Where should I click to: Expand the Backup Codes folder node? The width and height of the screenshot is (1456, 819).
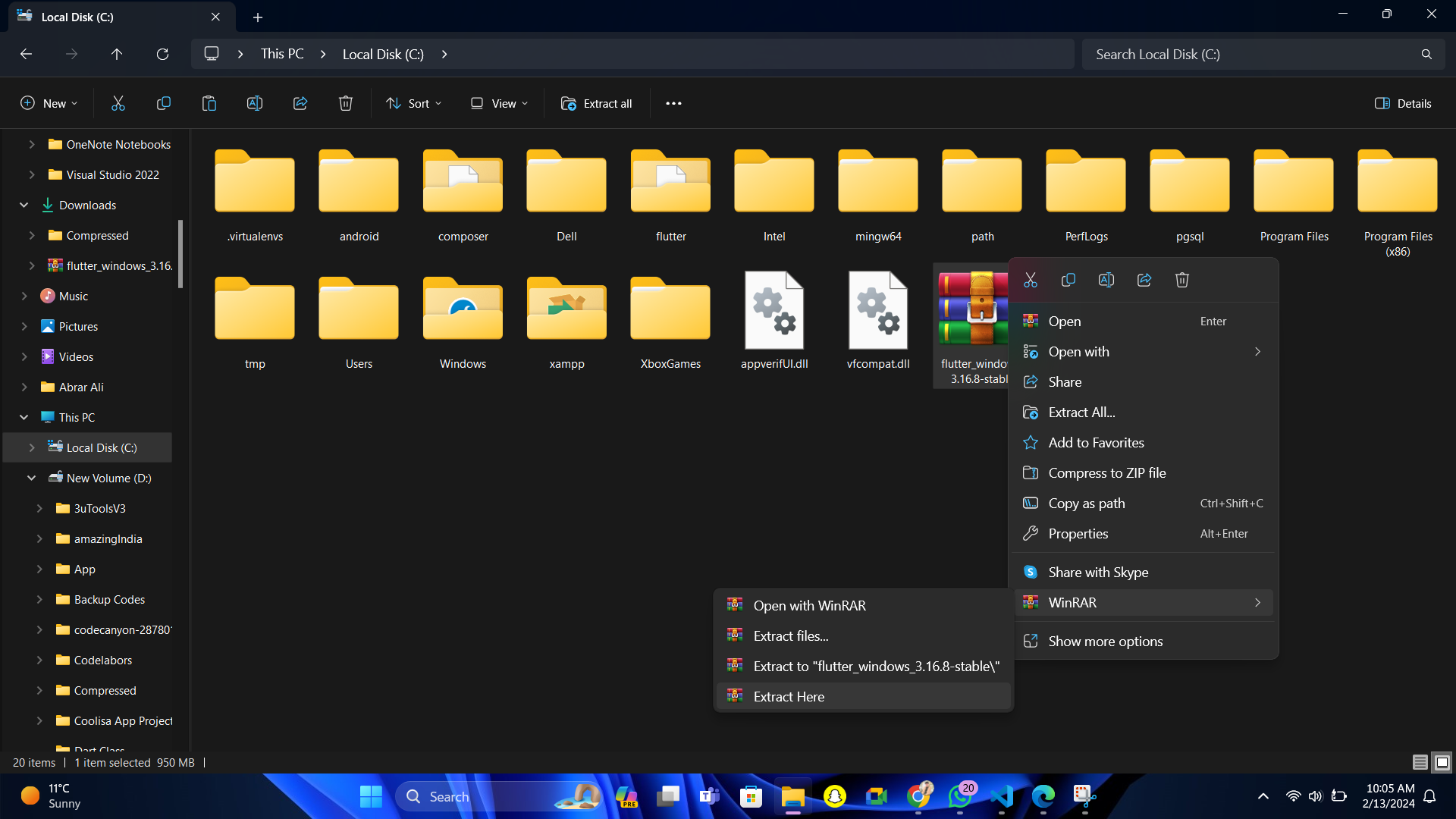point(39,599)
